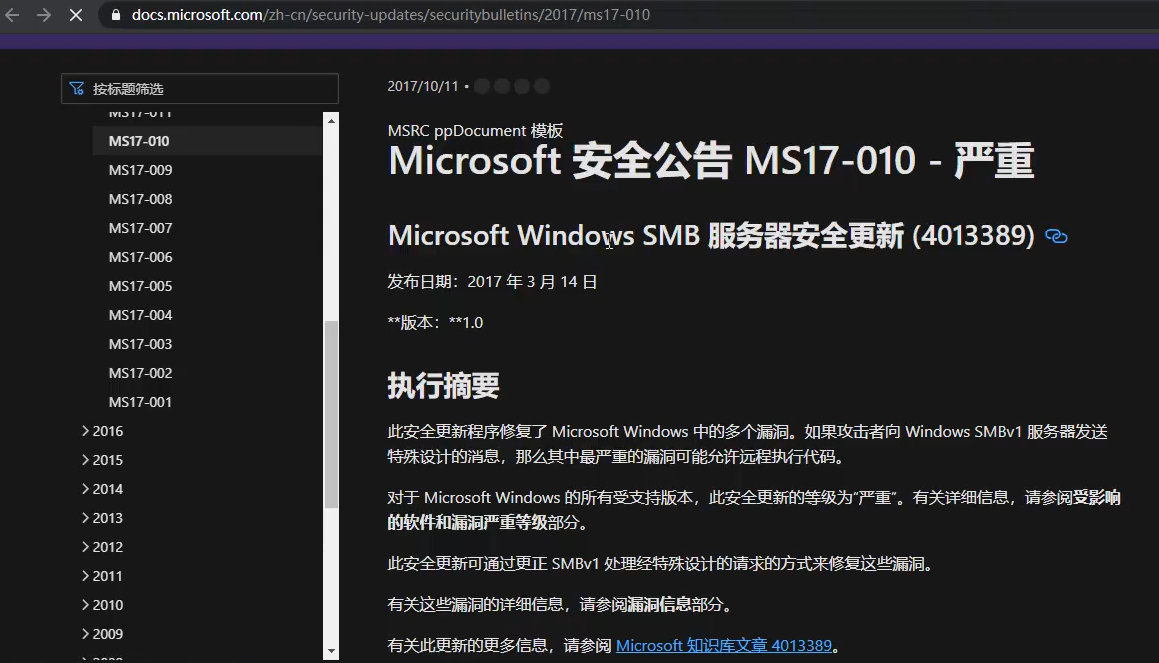Open the Microsoft 知识库文章 4013389 link
Image resolution: width=1159 pixels, height=663 pixels.
pyautogui.click(x=724, y=645)
